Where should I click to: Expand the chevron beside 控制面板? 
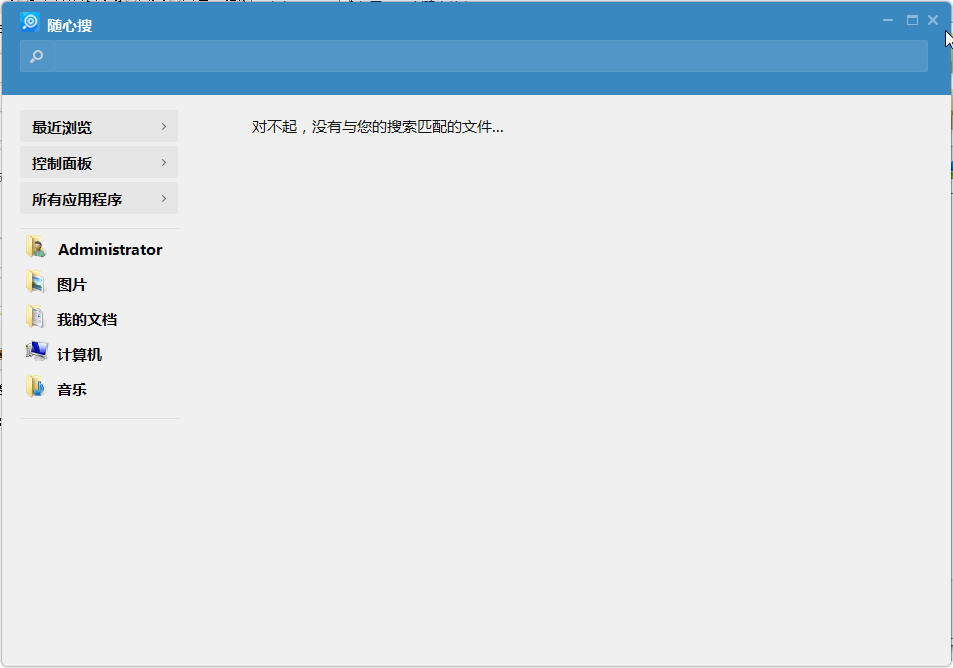pos(163,162)
